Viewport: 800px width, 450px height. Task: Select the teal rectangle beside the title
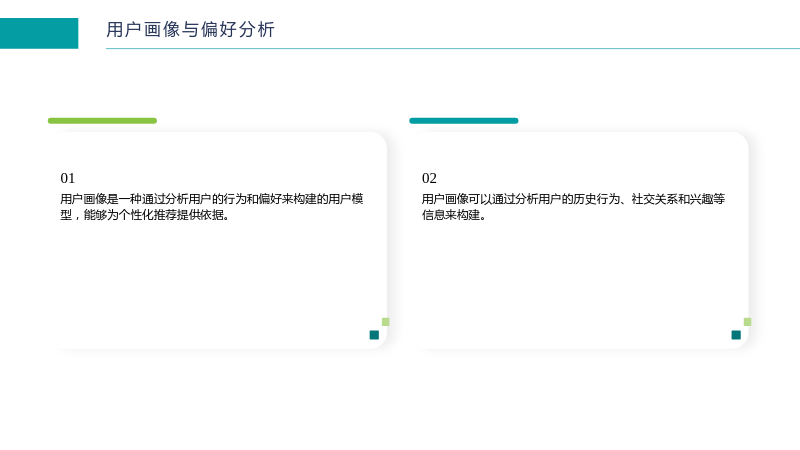click(39, 33)
